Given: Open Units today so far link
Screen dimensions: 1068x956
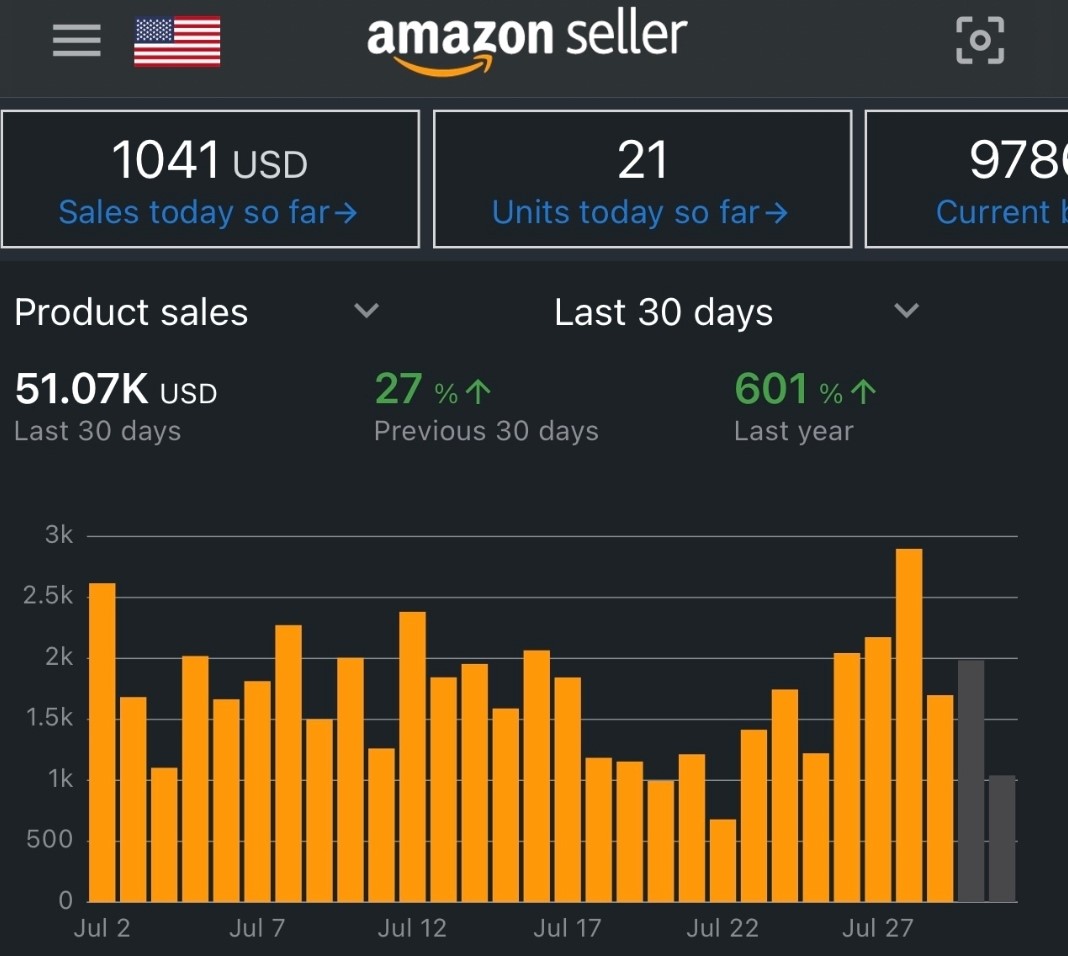Looking at the screenshot, I should pos(640,212).
